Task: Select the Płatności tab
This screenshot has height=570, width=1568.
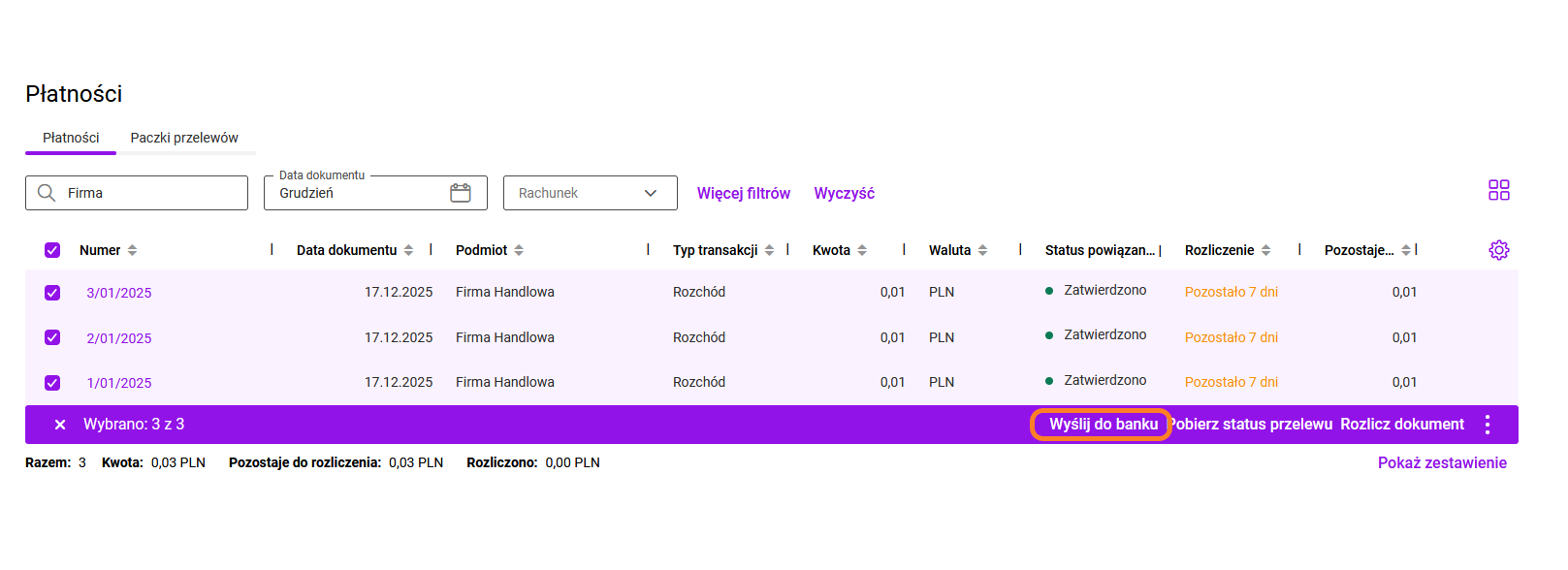Action: pyautogui.click(x=71, y=138)
